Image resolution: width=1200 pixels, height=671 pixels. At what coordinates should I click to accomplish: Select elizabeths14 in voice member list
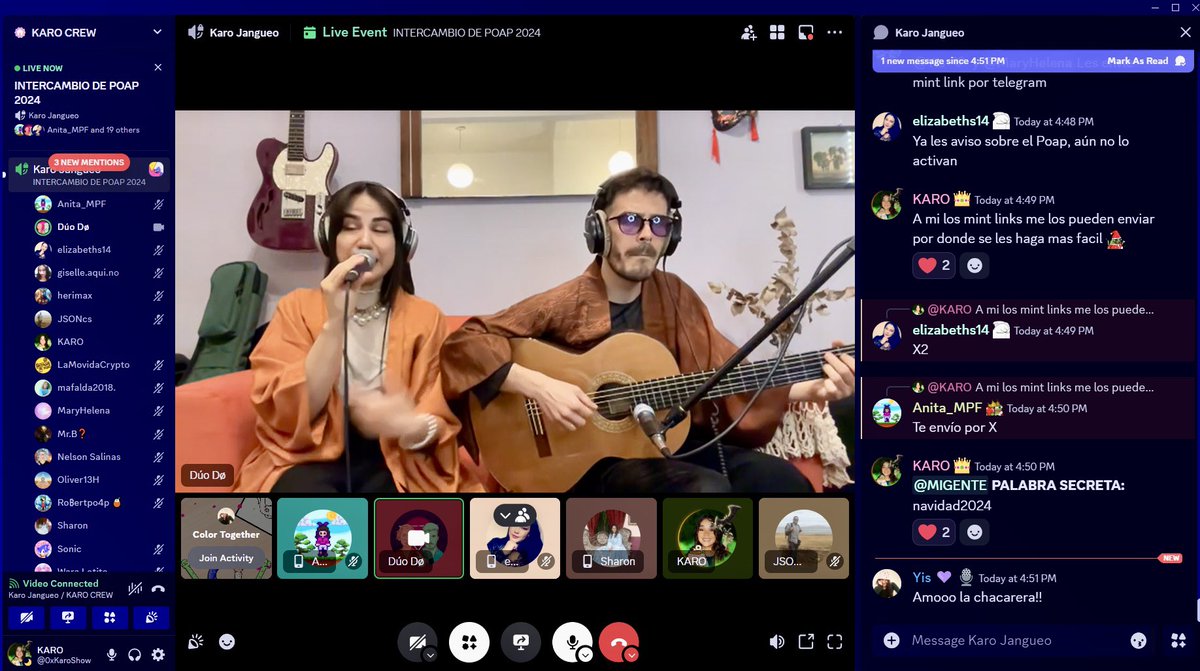[x=100, y=250]
